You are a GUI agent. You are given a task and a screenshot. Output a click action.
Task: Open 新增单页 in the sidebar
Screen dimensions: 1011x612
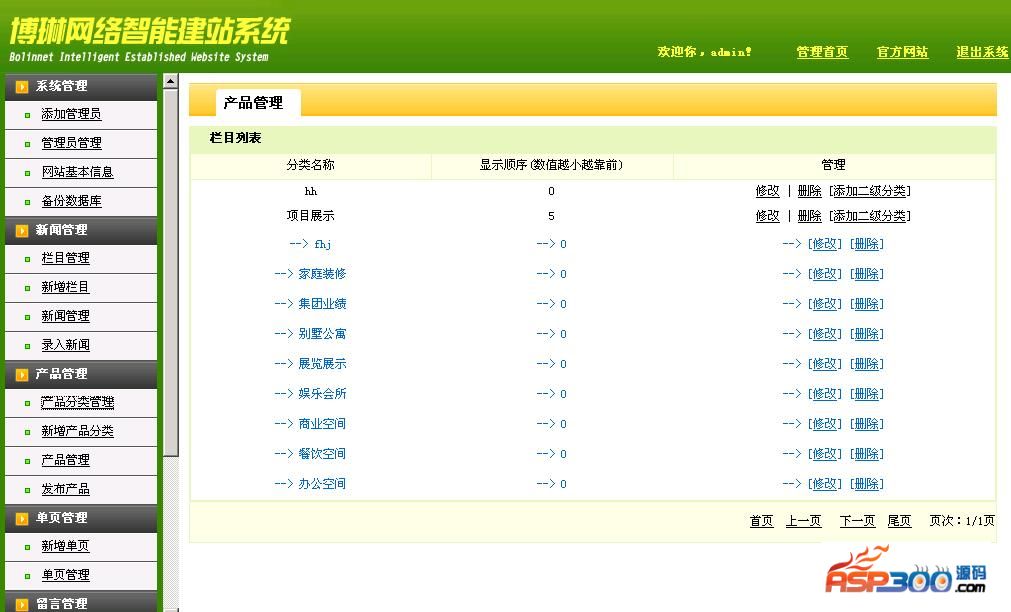pos(65,546)
